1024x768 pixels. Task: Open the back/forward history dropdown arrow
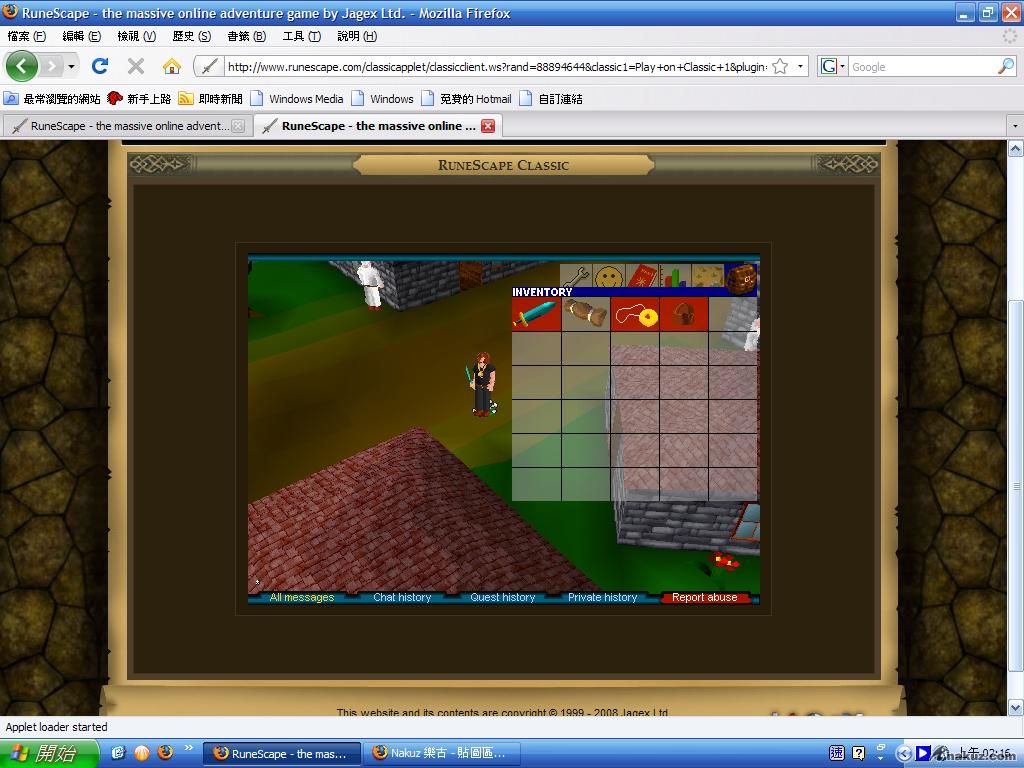(71, 66)
